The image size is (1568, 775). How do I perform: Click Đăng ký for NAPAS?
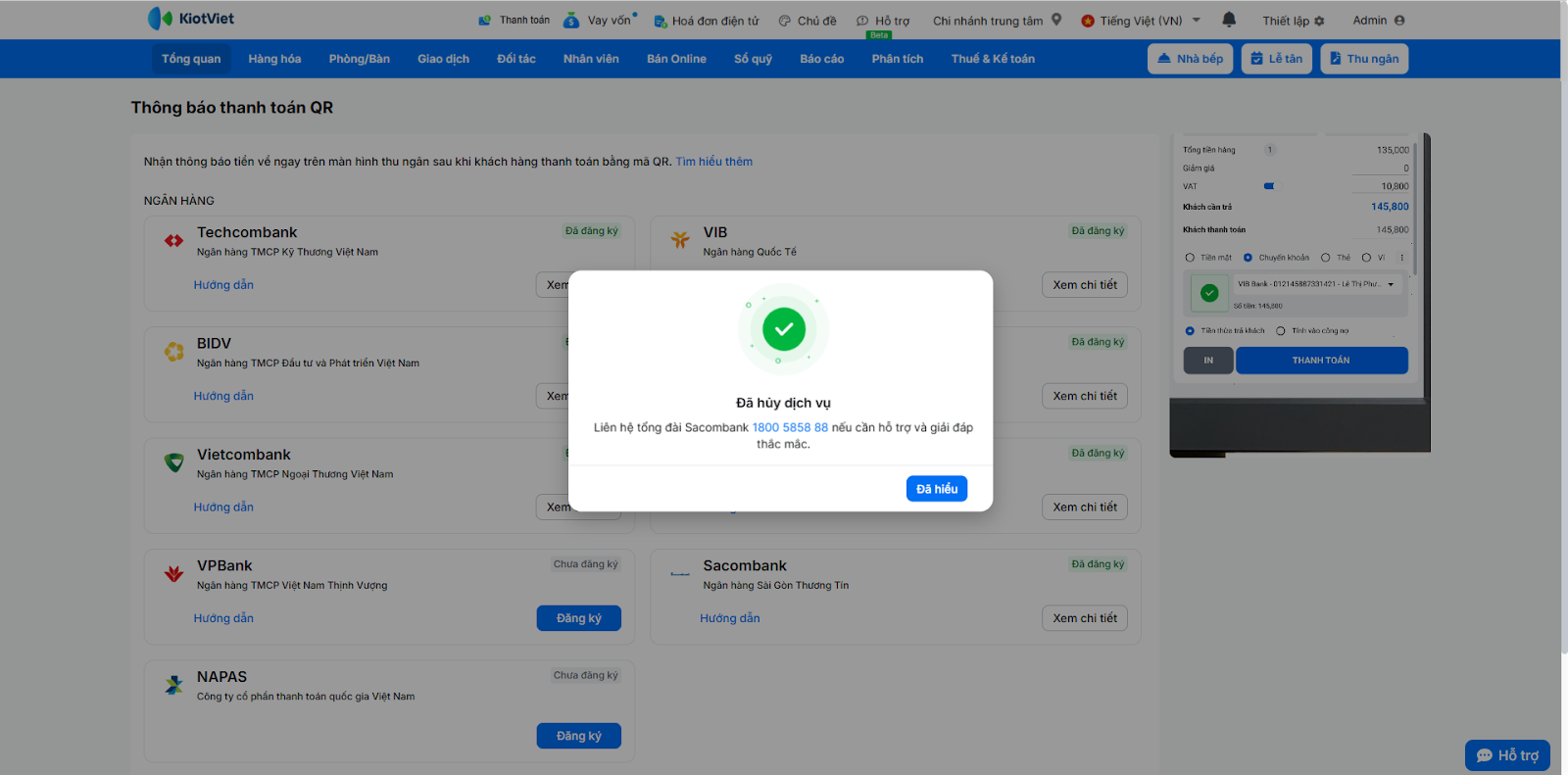coord(579,736)
